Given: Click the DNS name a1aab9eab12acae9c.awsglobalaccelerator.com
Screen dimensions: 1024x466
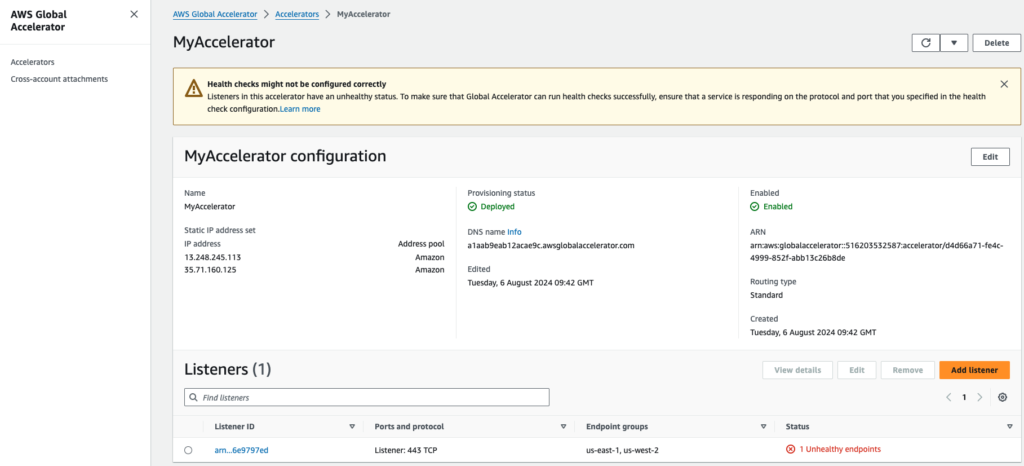Looking at the screenshot, I should (x=551, y=245).
